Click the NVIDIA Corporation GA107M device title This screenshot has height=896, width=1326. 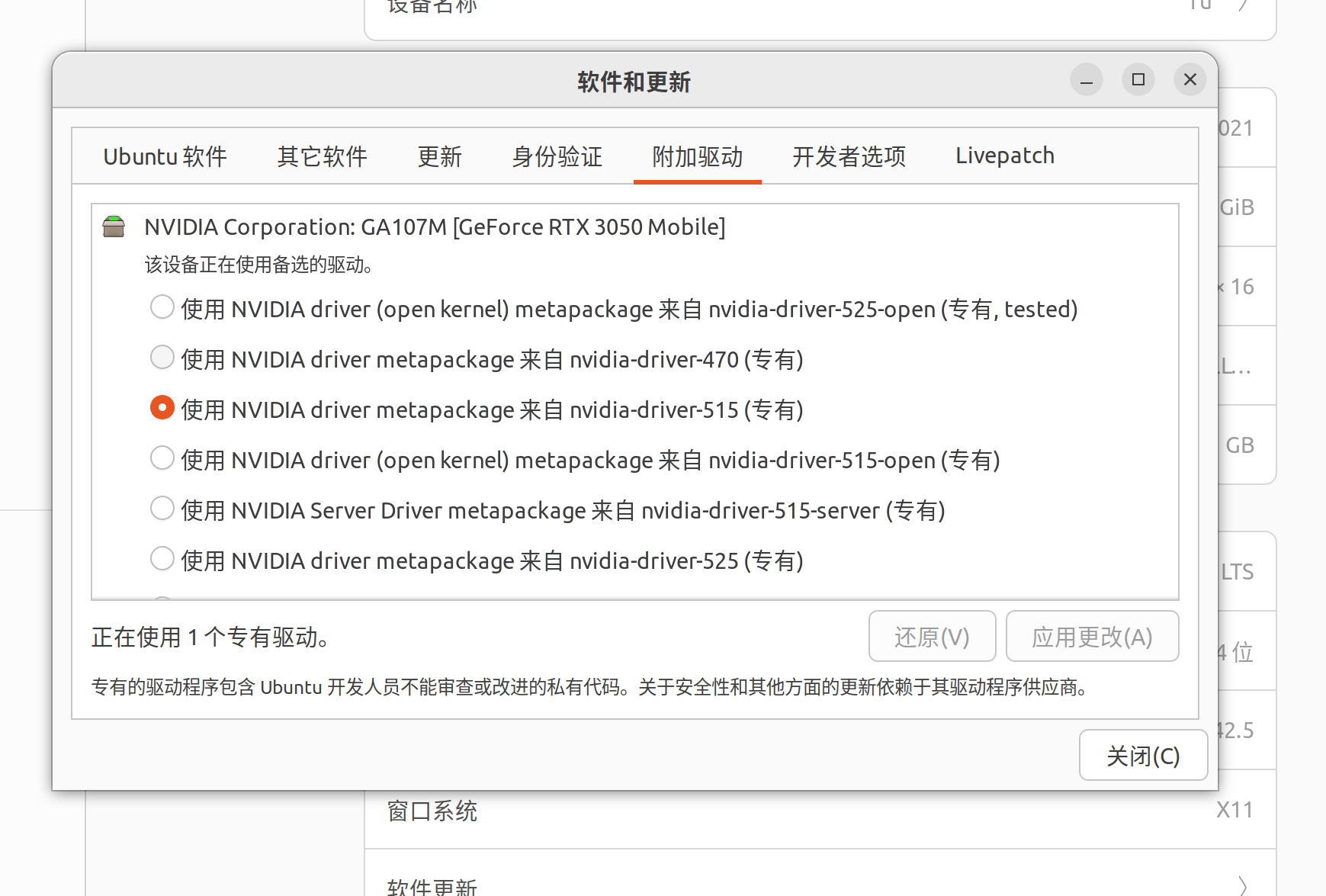(435, 227)
